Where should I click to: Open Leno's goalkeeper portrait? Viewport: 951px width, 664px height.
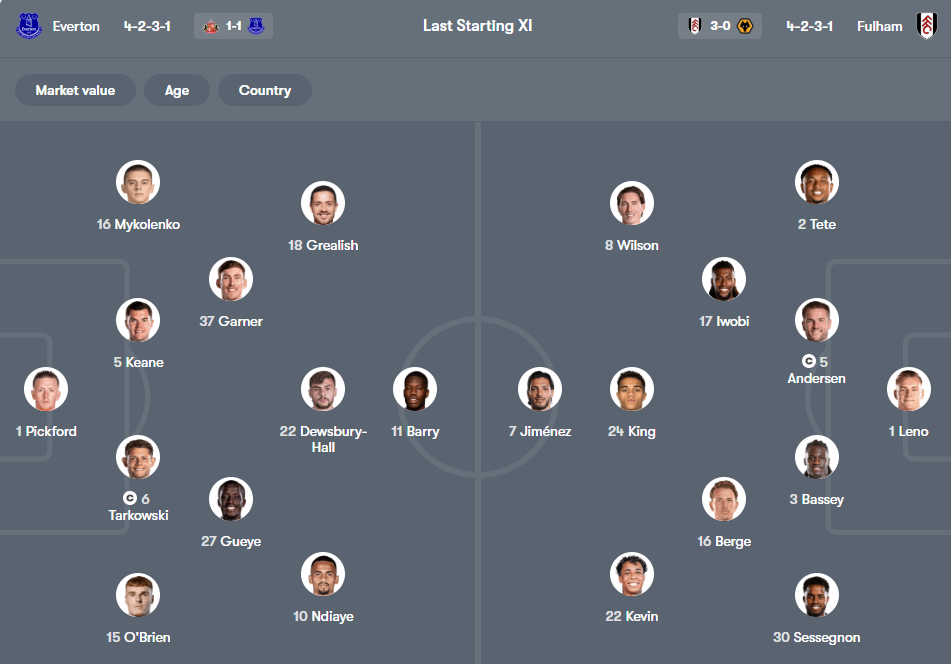pos(908,389)
